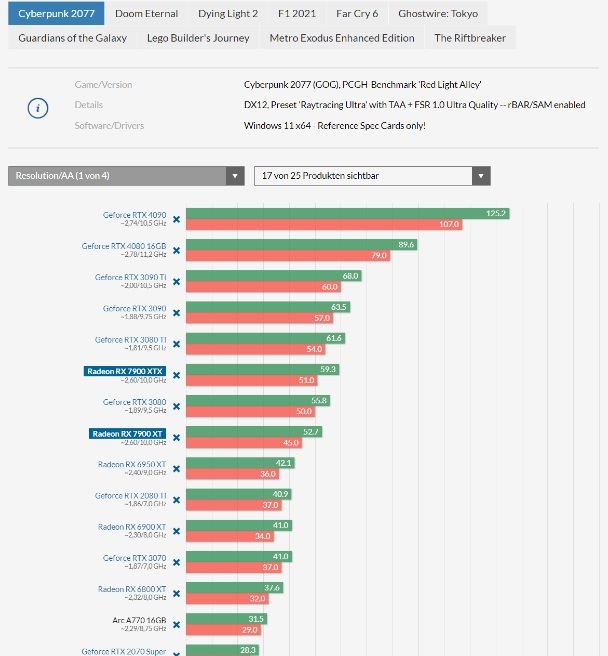Remove Geforce RTX 3090 Ti via X icon
The image size is (608, 656).
177,282
